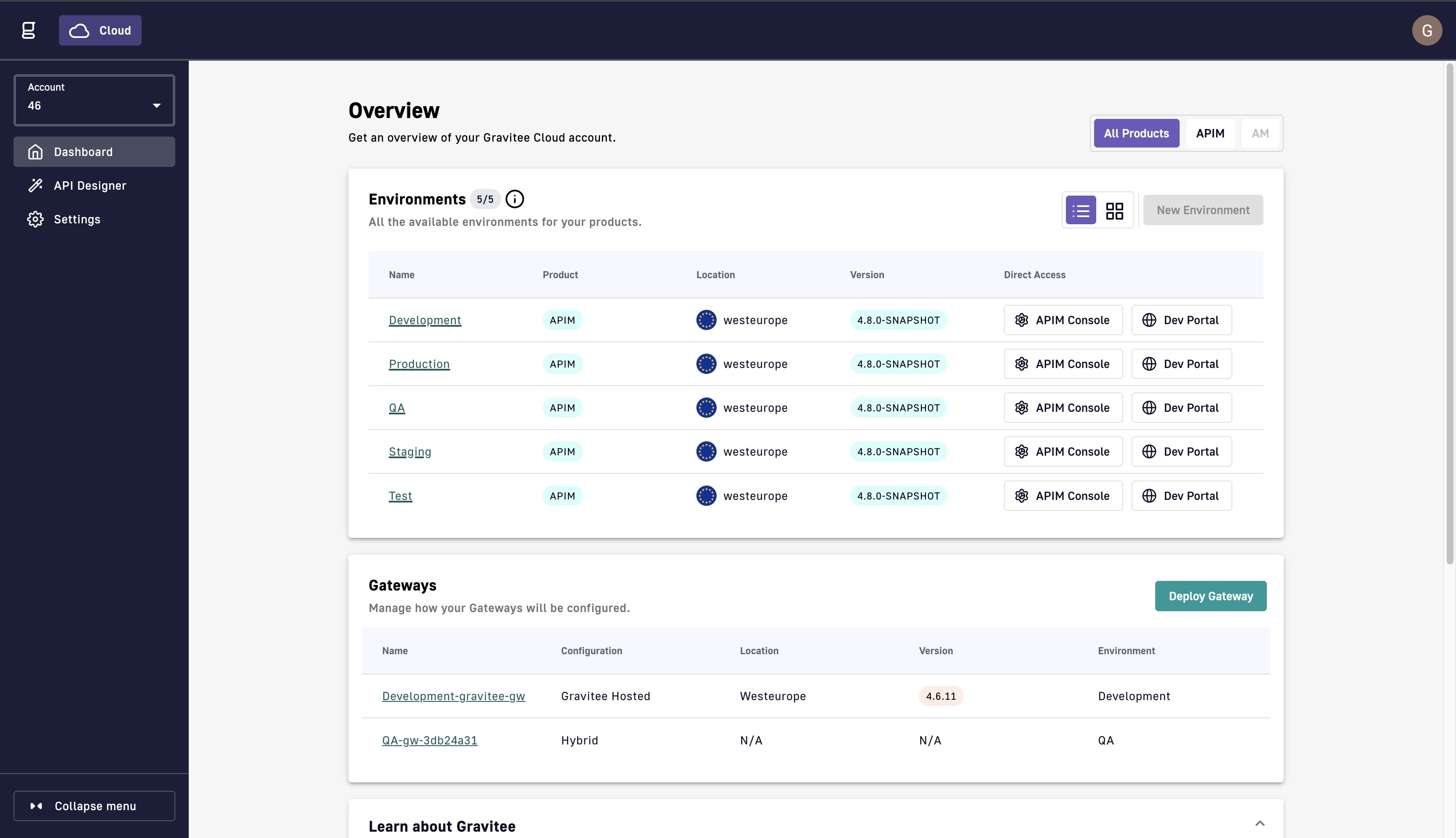The width and height of the screenshot is (1456, 838).
Task: Go to the Dashboard home icon
Action: point(36,152)
